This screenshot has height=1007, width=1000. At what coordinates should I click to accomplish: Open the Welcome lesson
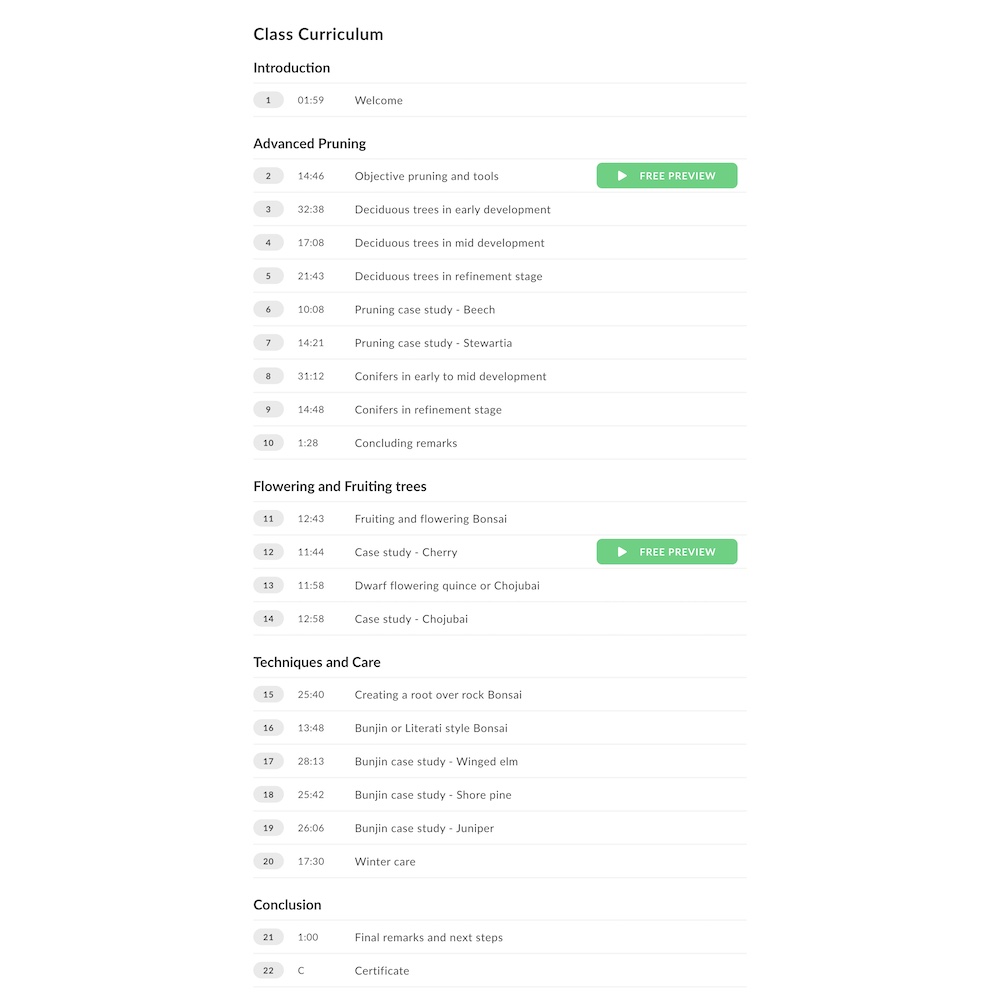click(x=378, y=100)
